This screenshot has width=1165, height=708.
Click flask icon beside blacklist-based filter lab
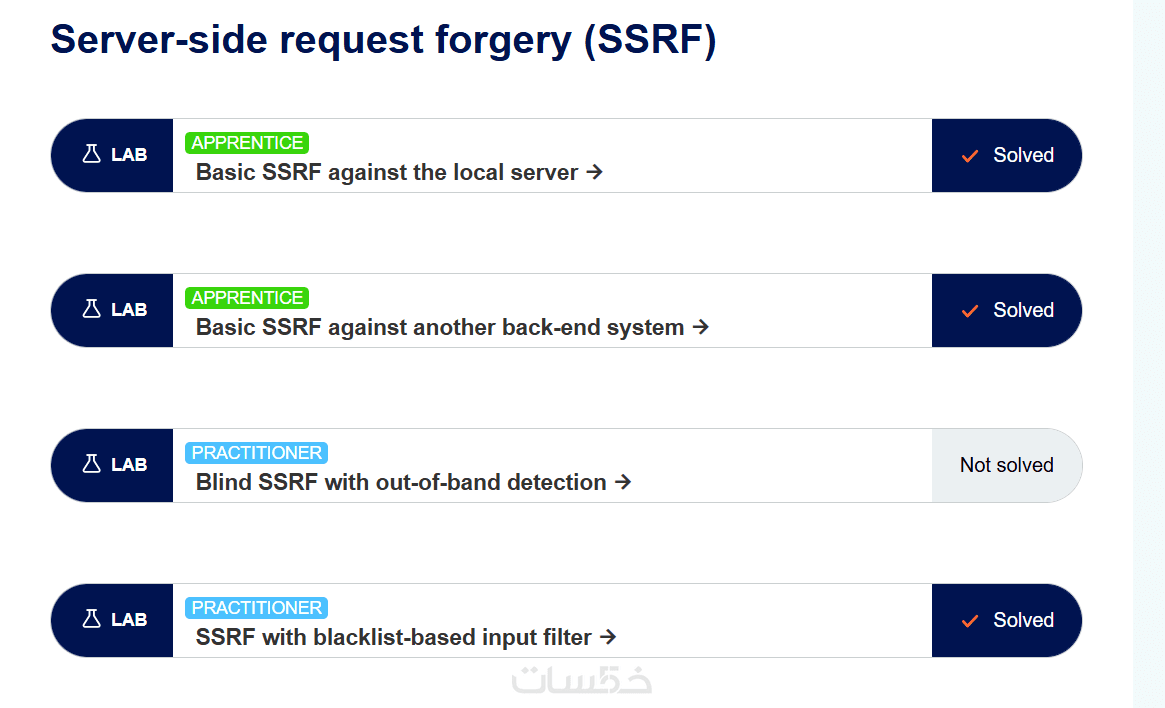92,620
